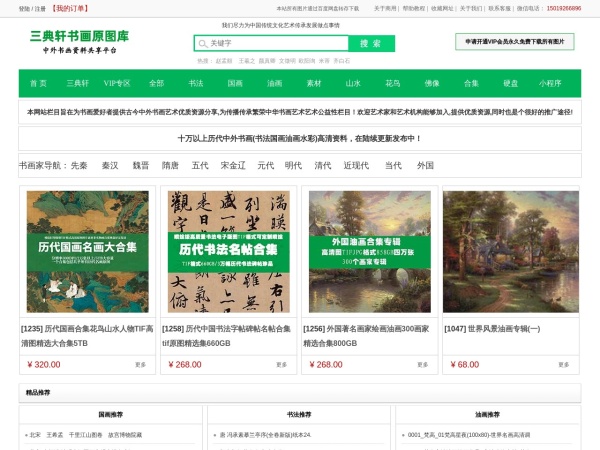600x450 pixels.
Task: Click the magnifier icon in the search box
Action: 203,44
